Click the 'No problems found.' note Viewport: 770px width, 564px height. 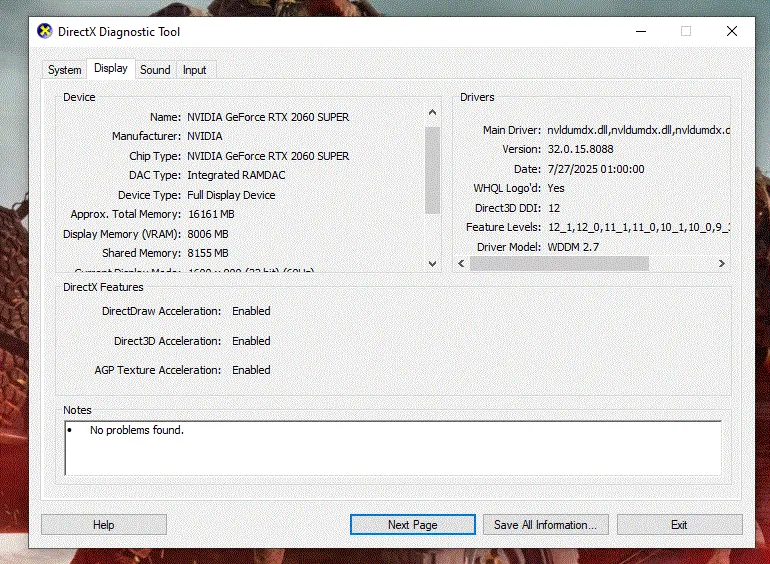pyautogui.click(x=137, y=430)
